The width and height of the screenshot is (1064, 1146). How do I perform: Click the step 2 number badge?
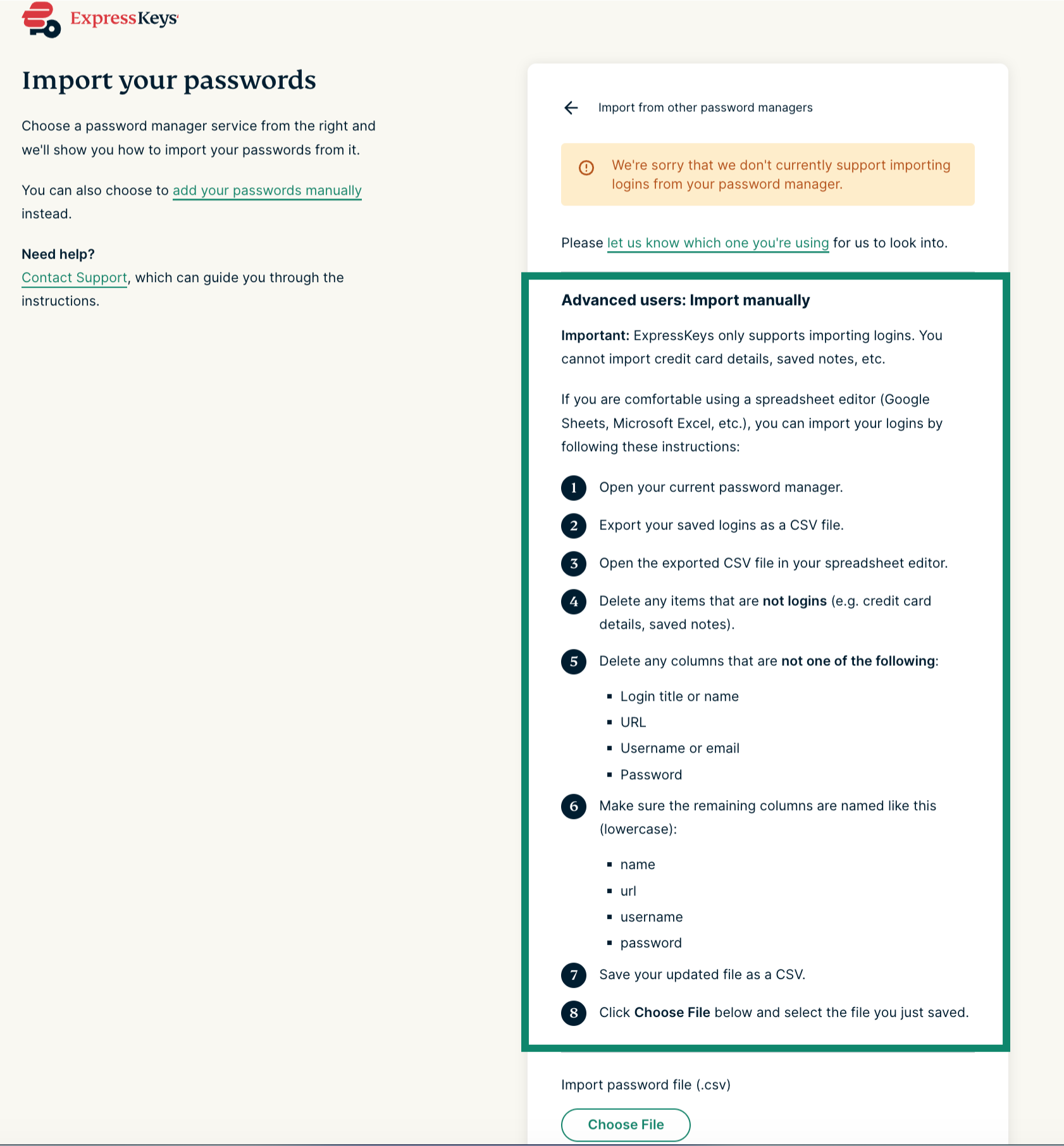click(574, 526)
